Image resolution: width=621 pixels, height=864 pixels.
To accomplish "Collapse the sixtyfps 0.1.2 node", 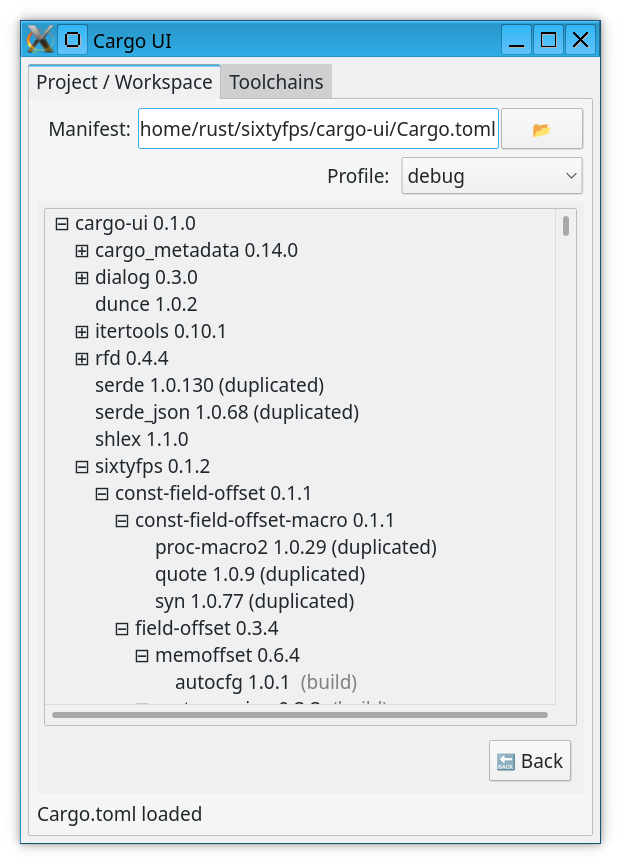I will coord(82,466).
